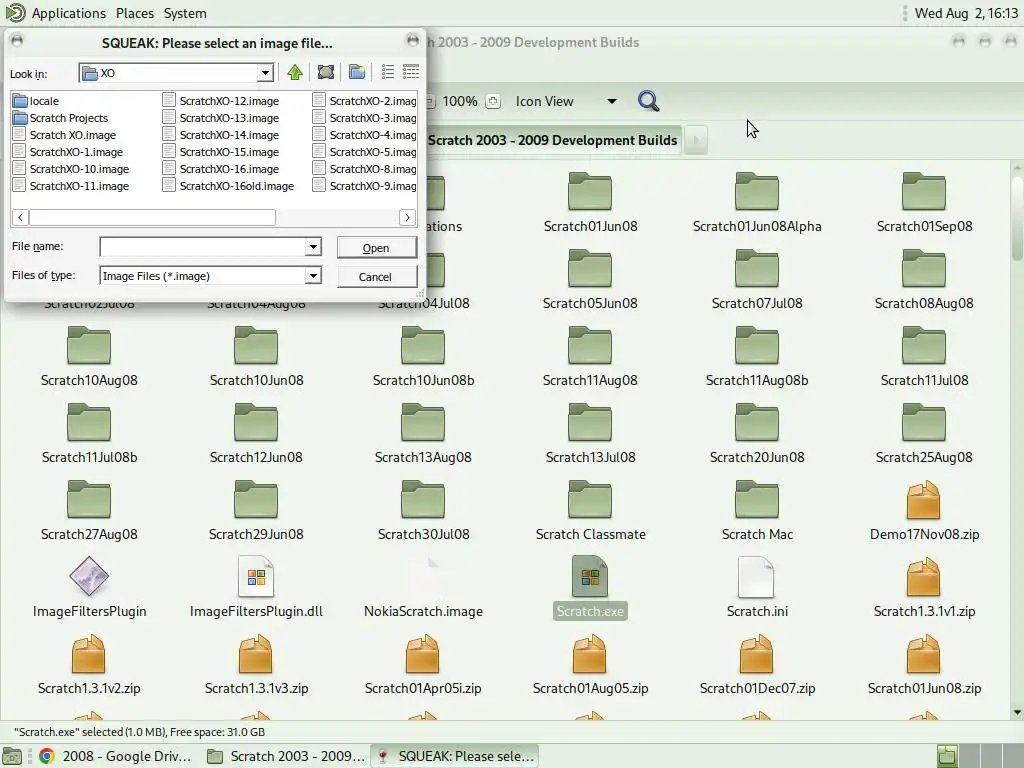Select the Scratch10Aug08 folder
The image size is (1024, 768).
pos(89,357)
